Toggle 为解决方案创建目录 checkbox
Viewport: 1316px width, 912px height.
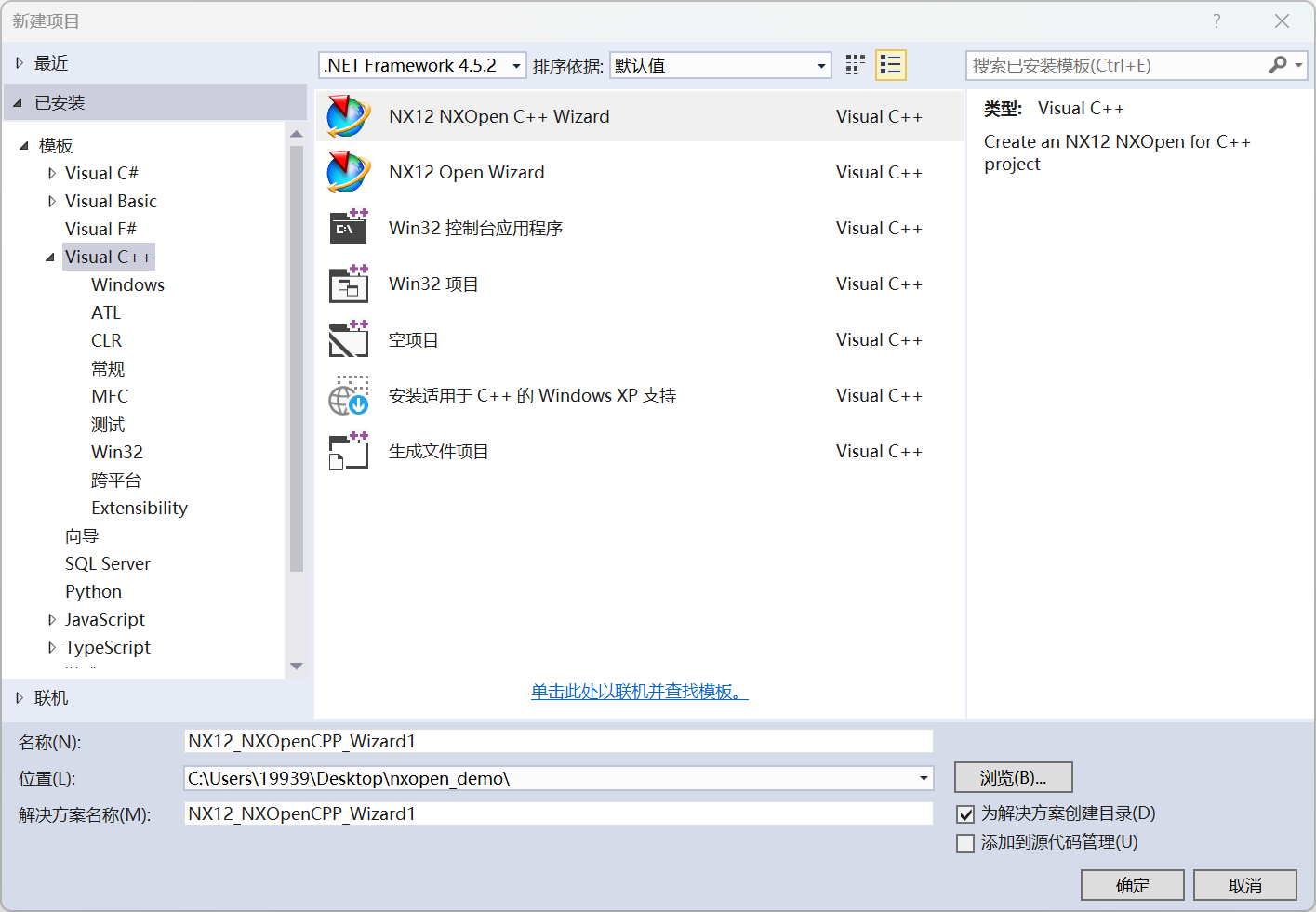click(965, 814)
